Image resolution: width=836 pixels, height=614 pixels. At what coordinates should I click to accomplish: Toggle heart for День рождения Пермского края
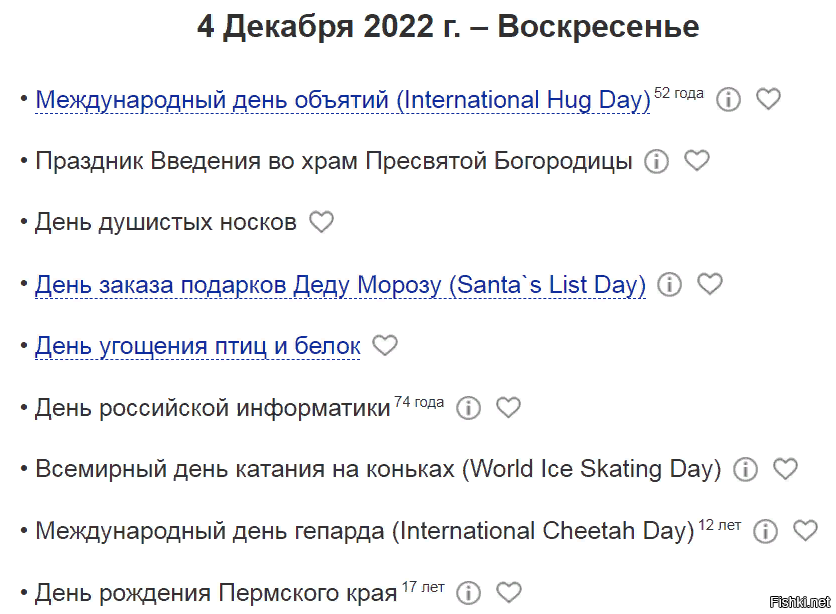click(x=508, y=591)
